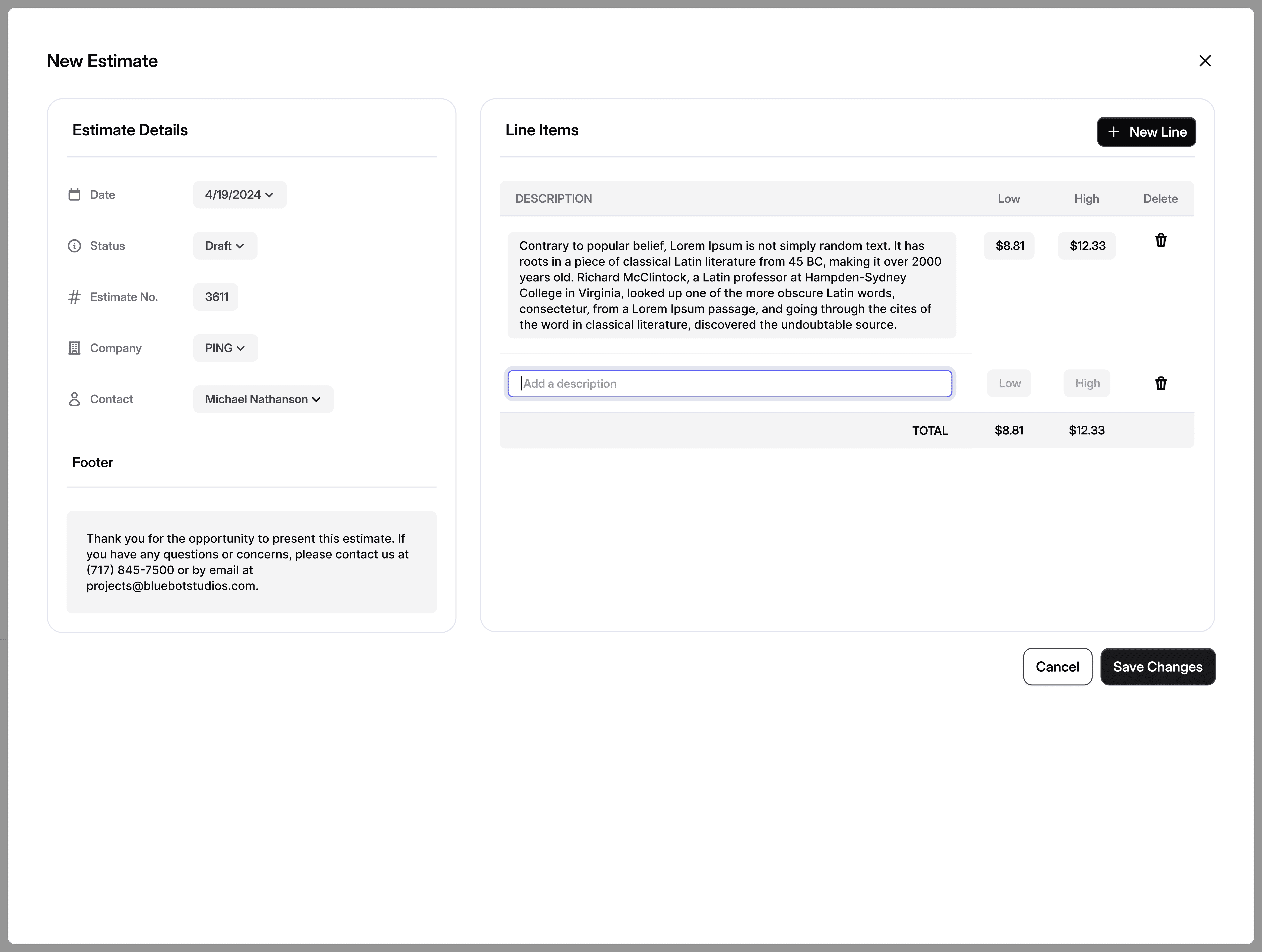Expand the Michael Nathanson contact dropdown
Viewport: 1262px width, 952px height.
tap(263, 399)
